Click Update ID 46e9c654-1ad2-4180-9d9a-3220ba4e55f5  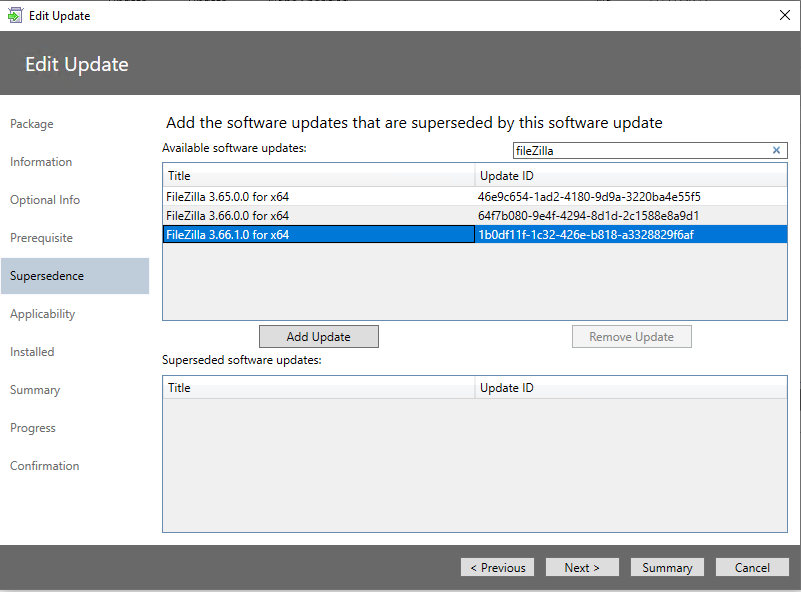click(589, 197)
